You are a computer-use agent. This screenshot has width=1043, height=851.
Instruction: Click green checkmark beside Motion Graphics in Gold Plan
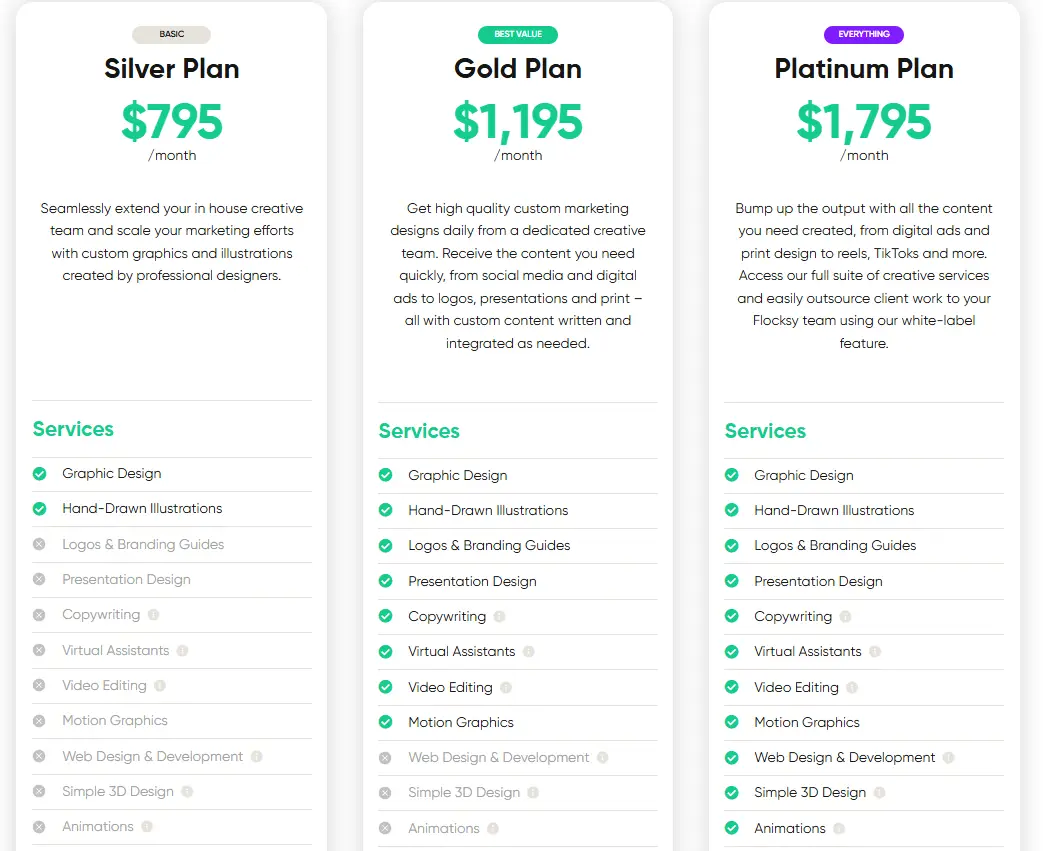coord(385,722)
